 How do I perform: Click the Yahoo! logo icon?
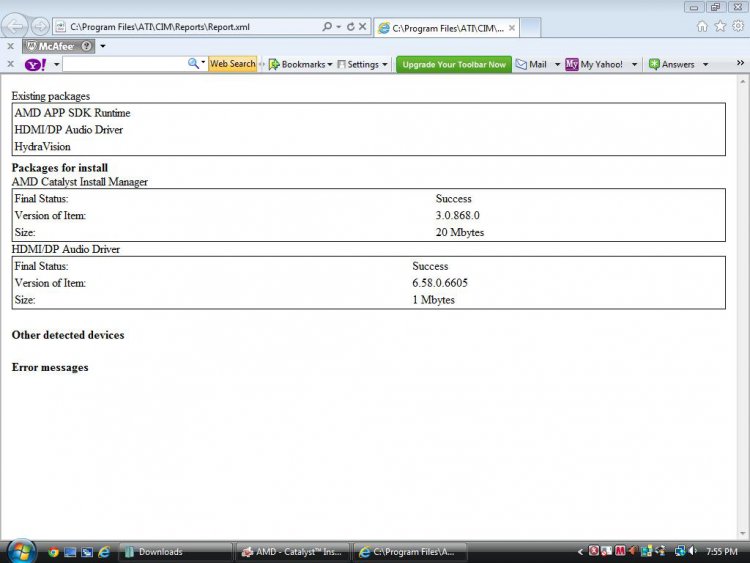35,64
